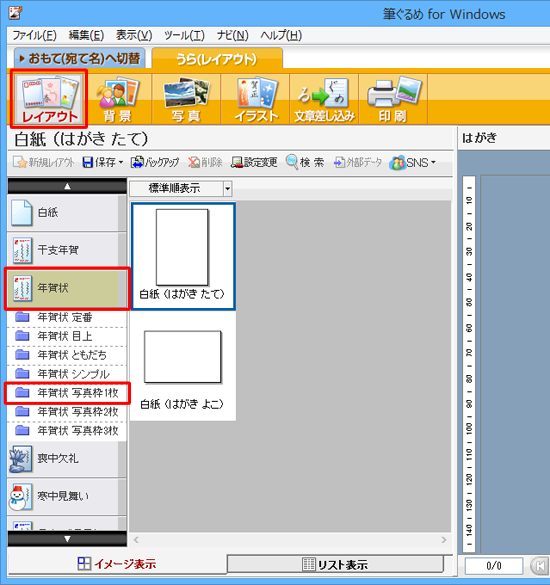Open the 年賀状 シンプル folder
This screenshot has width=550, height=585.
pos(67,374)
